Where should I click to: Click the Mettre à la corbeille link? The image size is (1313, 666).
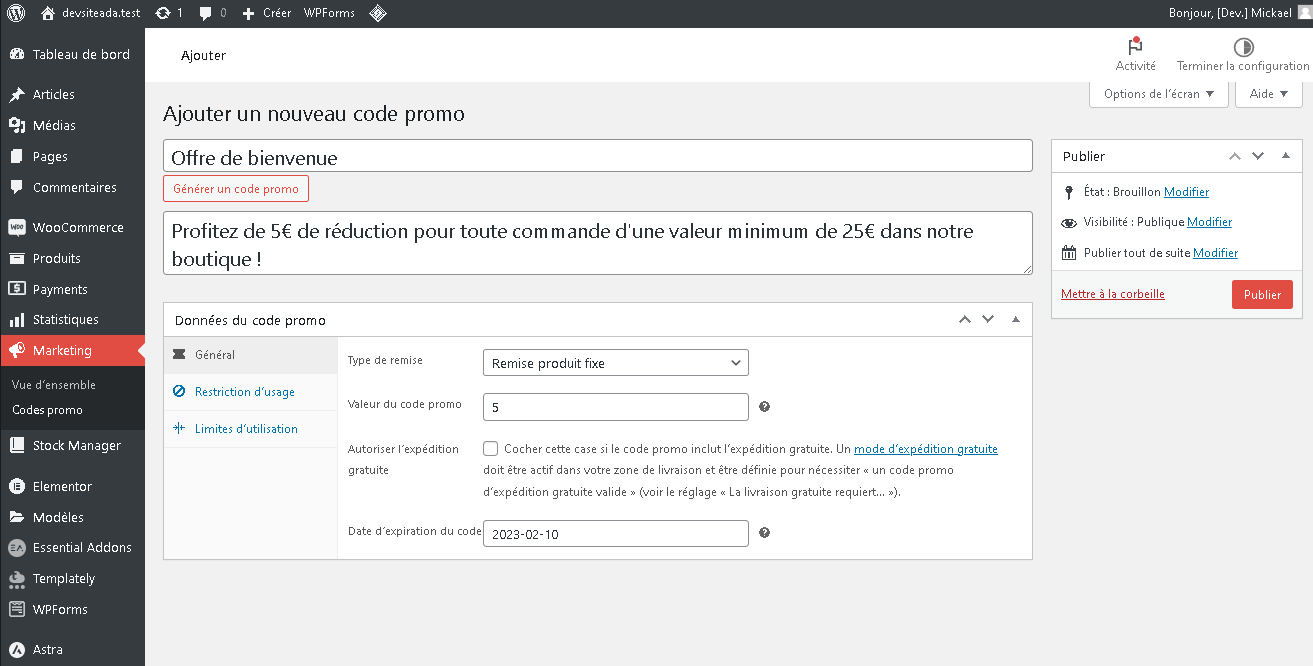pos(1112,294)
